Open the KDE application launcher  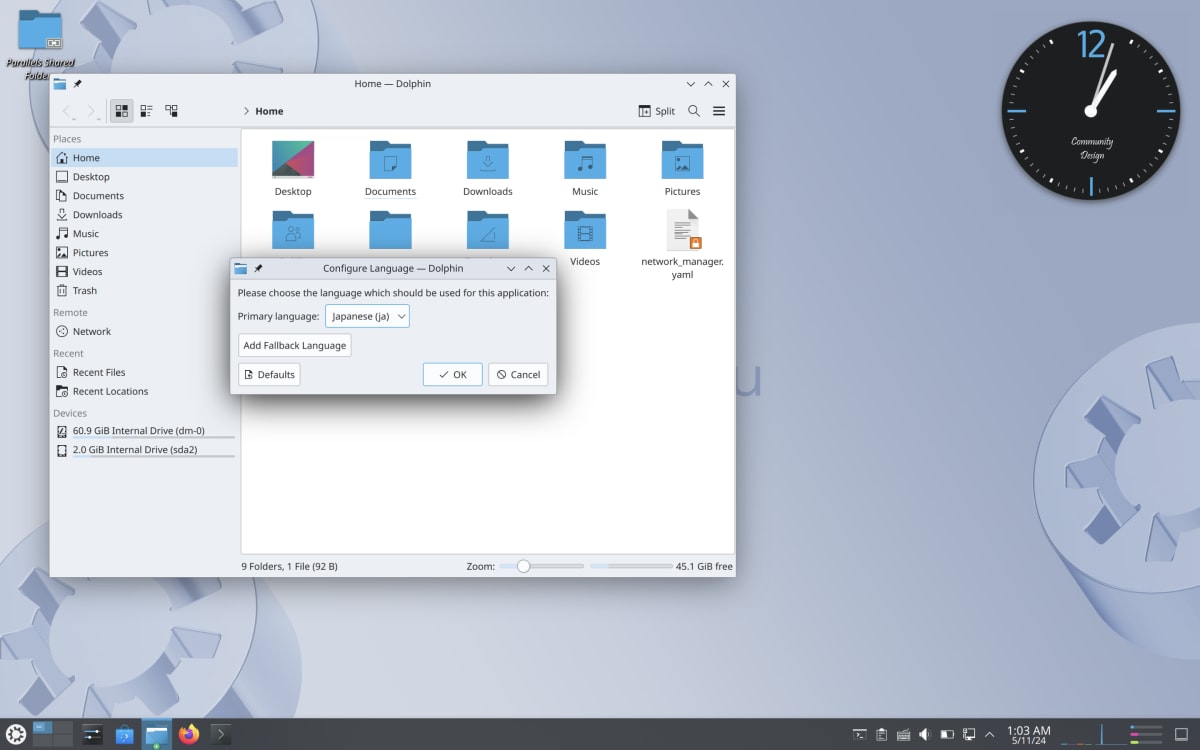tap(15, 734)
